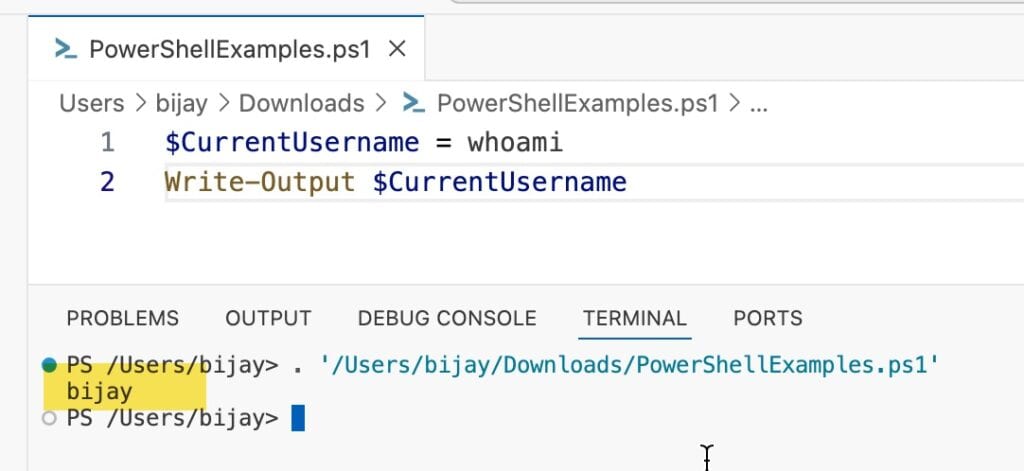Select the TERMINAL panel tab

tap(635, 318)
